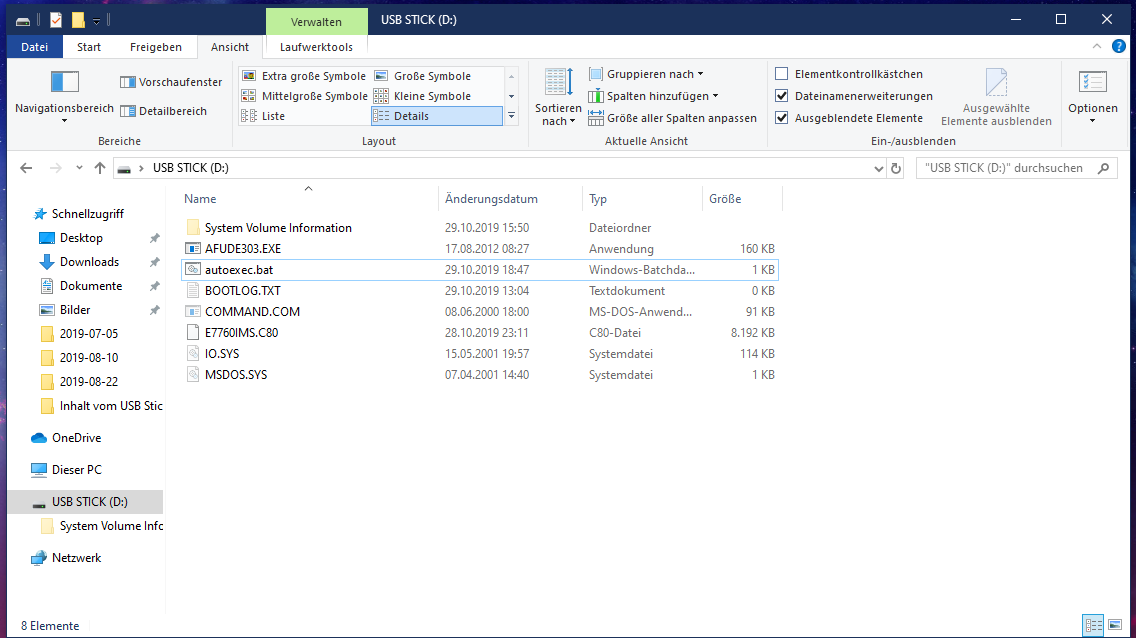Image resolution: width=1136 pixels, height=638 pixels.
Task: Collapse the ribbon with the chevron
Action: pyautogui.click(x=1097, y=46)
